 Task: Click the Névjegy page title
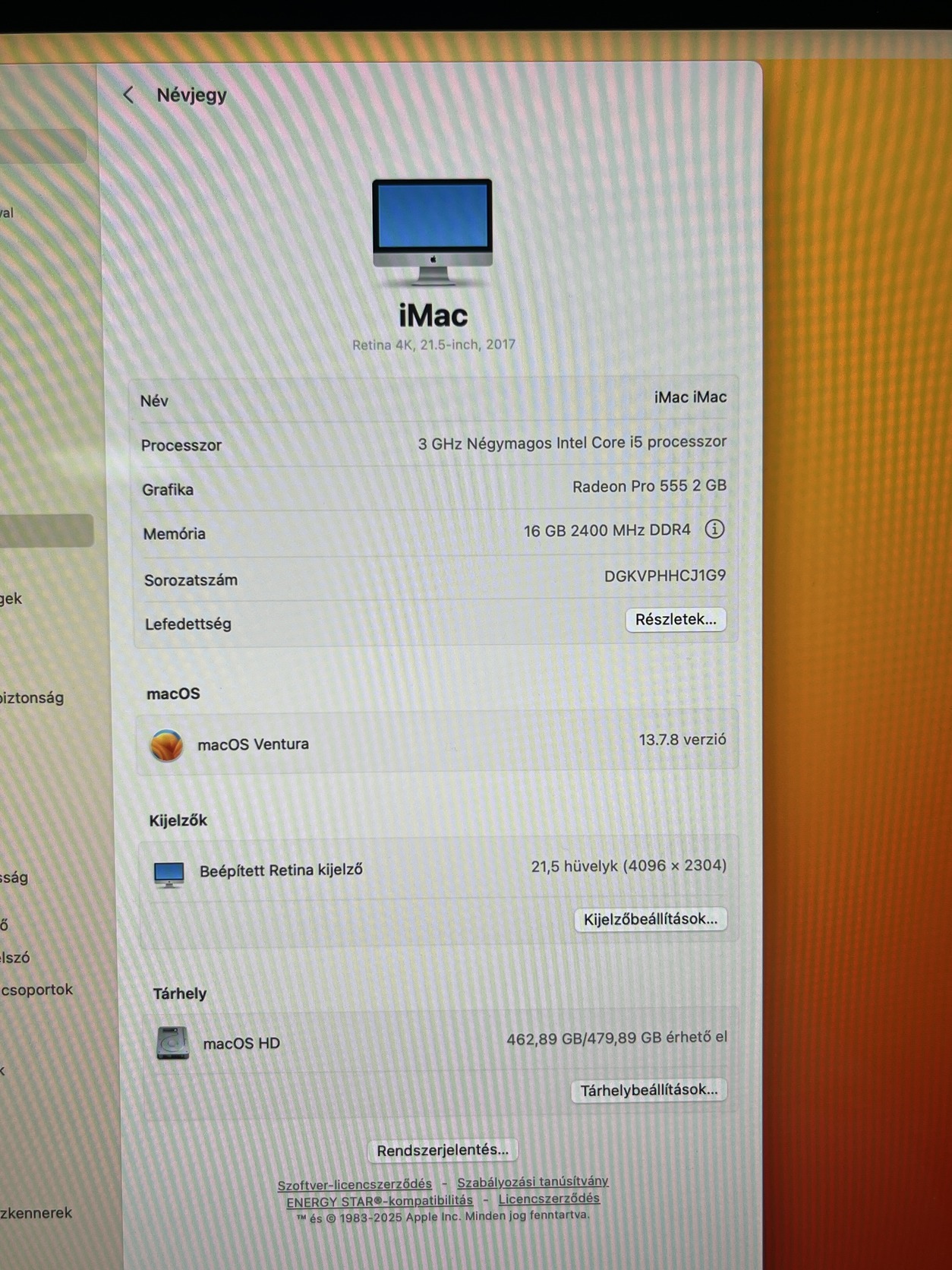[191, 95]
